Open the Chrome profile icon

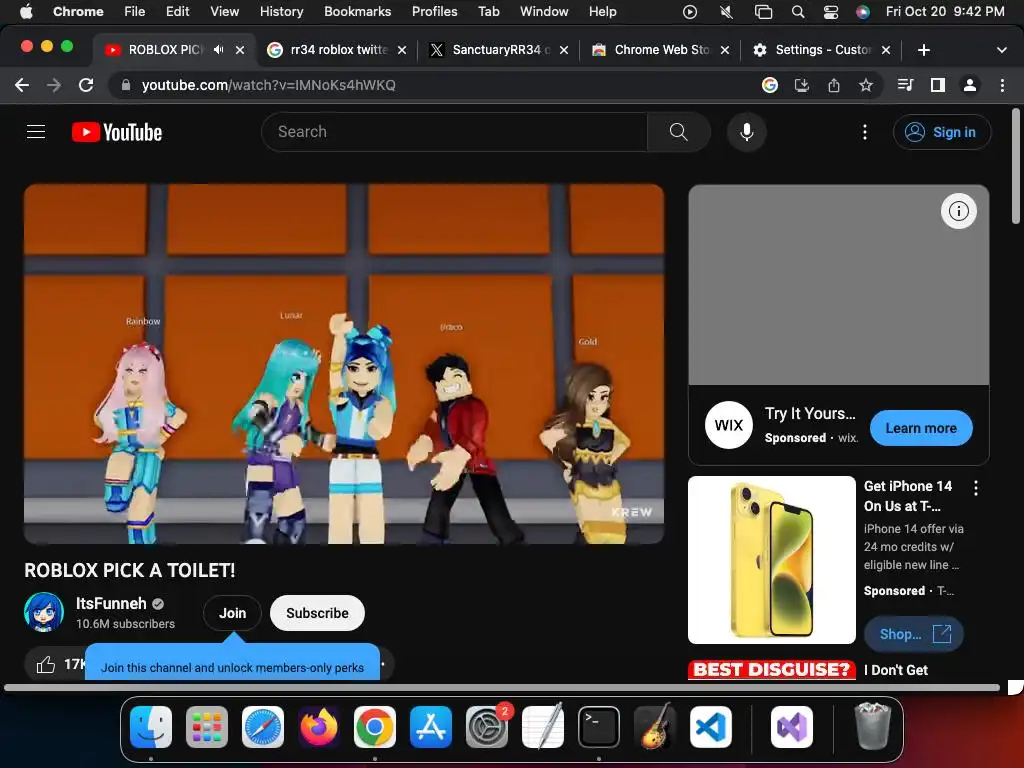coord(970,85)
